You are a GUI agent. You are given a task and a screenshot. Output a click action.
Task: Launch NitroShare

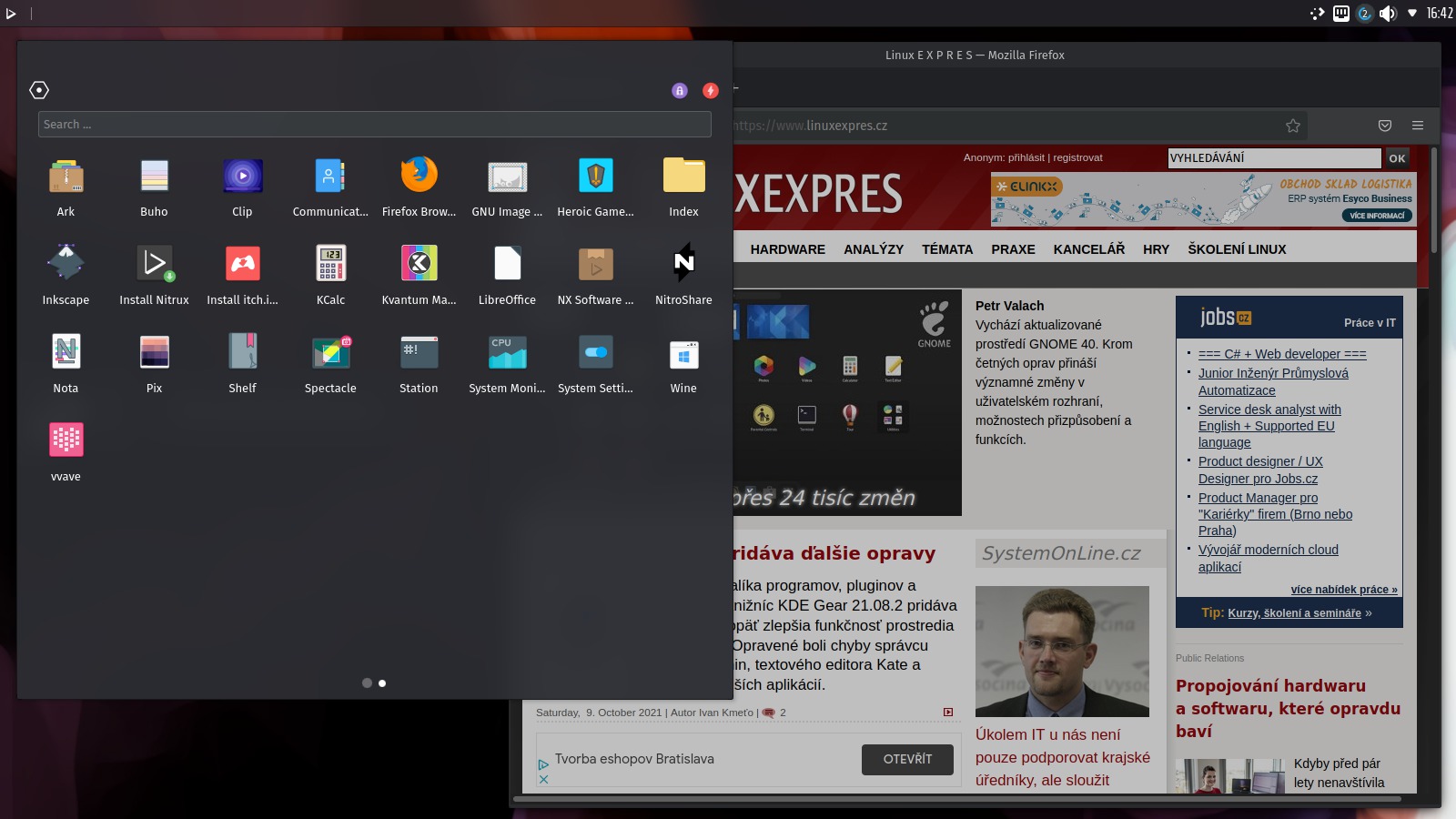coord(683,276)
